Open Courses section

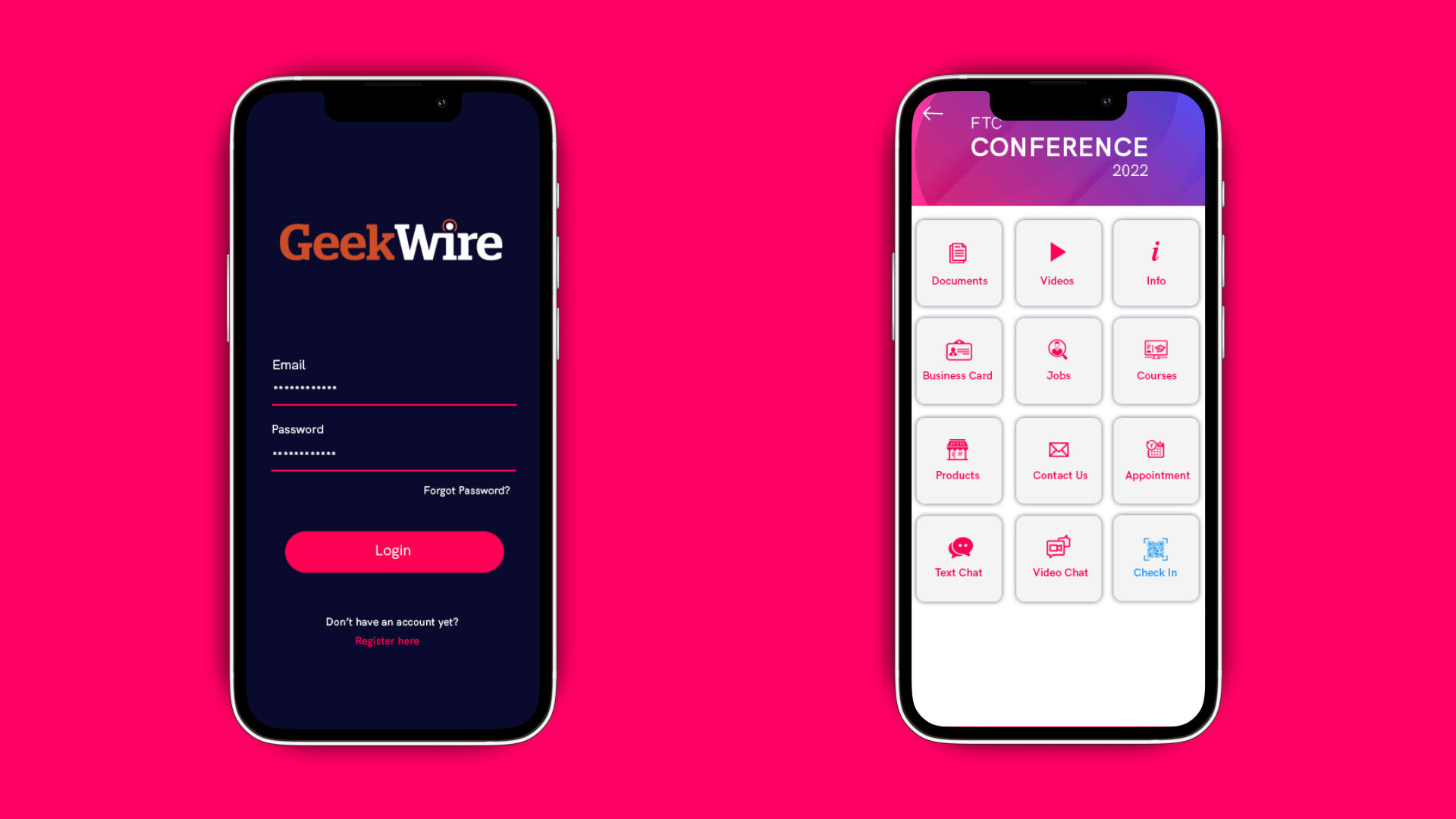[1155, 360]
